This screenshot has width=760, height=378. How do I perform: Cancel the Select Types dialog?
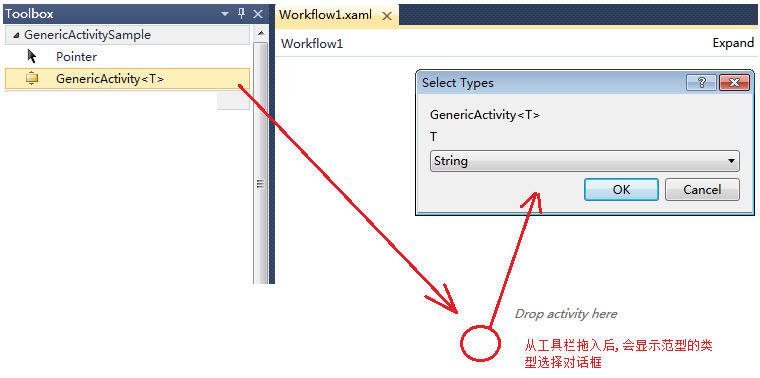pyautogui.click(x=702, y=189)
